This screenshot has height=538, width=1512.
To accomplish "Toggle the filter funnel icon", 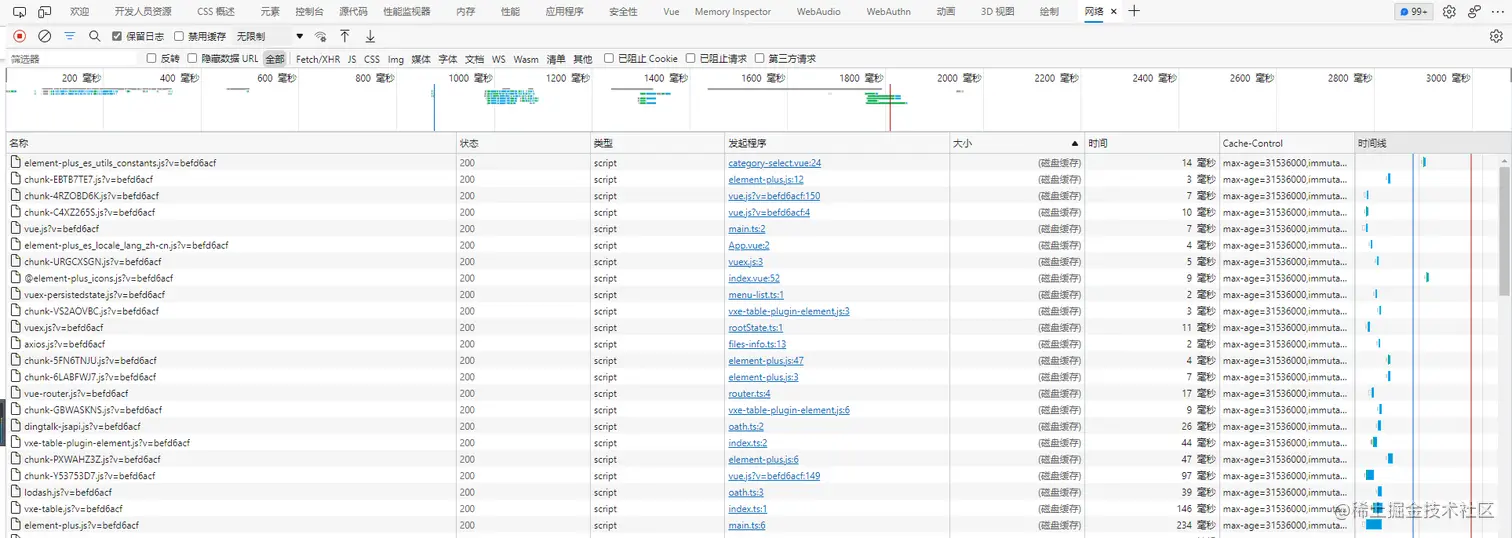I will (x=69, y=36).
